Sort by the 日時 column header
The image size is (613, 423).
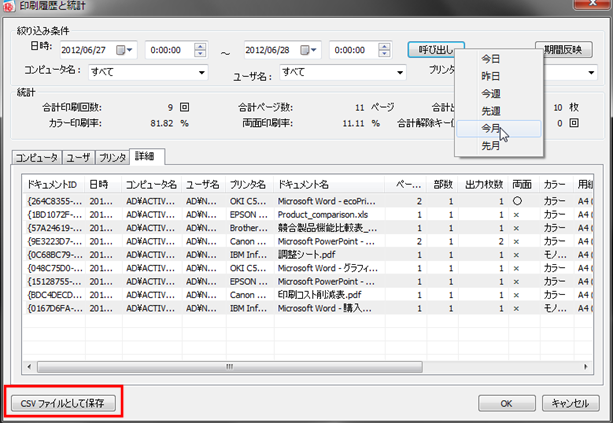tap(104, 185)
